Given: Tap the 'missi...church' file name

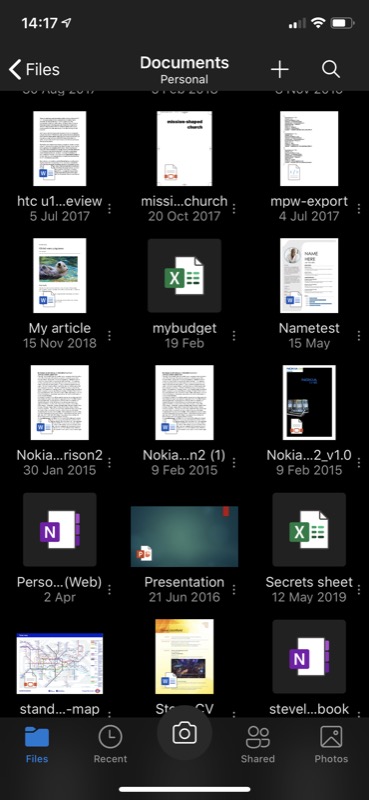Looking at the screenshot, I should (184, 201).
